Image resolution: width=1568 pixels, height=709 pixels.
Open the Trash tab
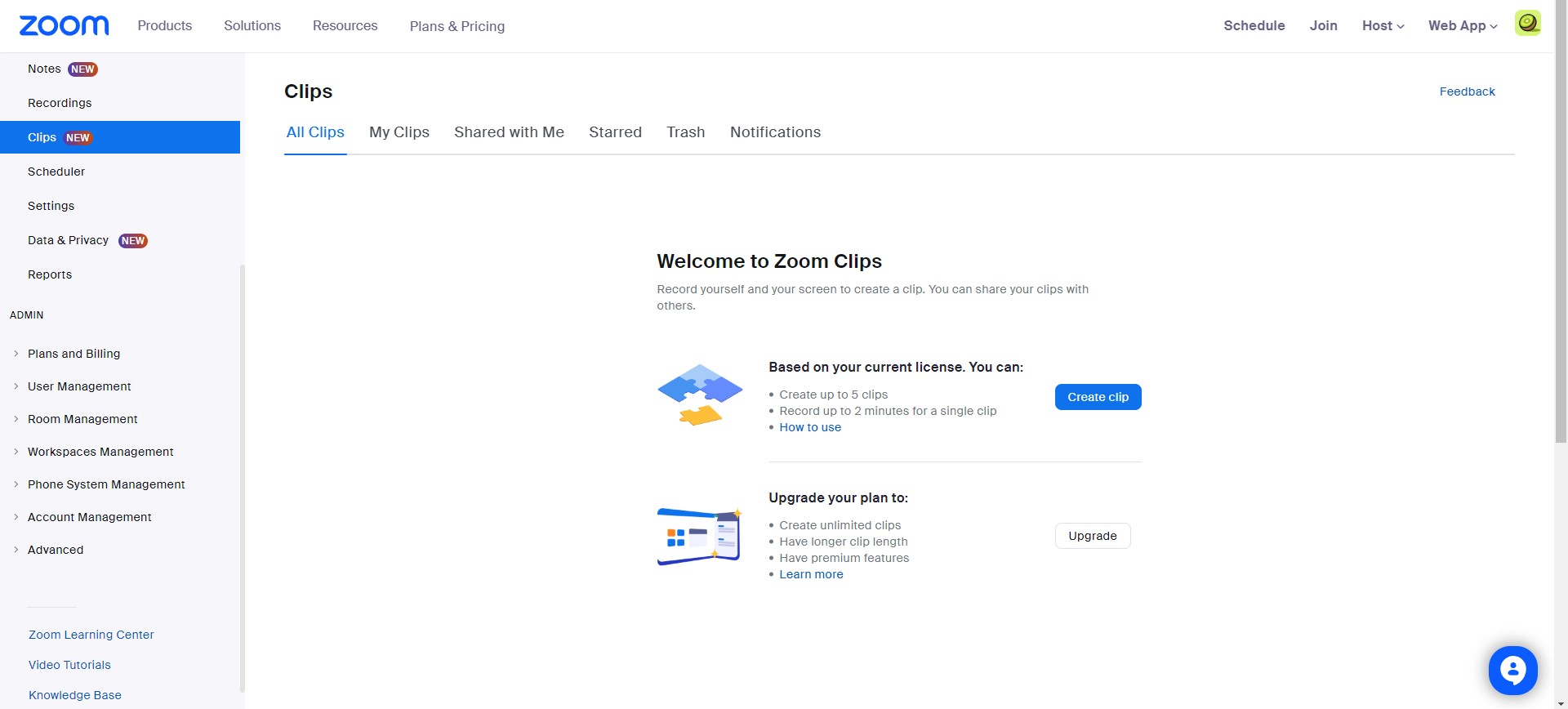pos(685,132)
